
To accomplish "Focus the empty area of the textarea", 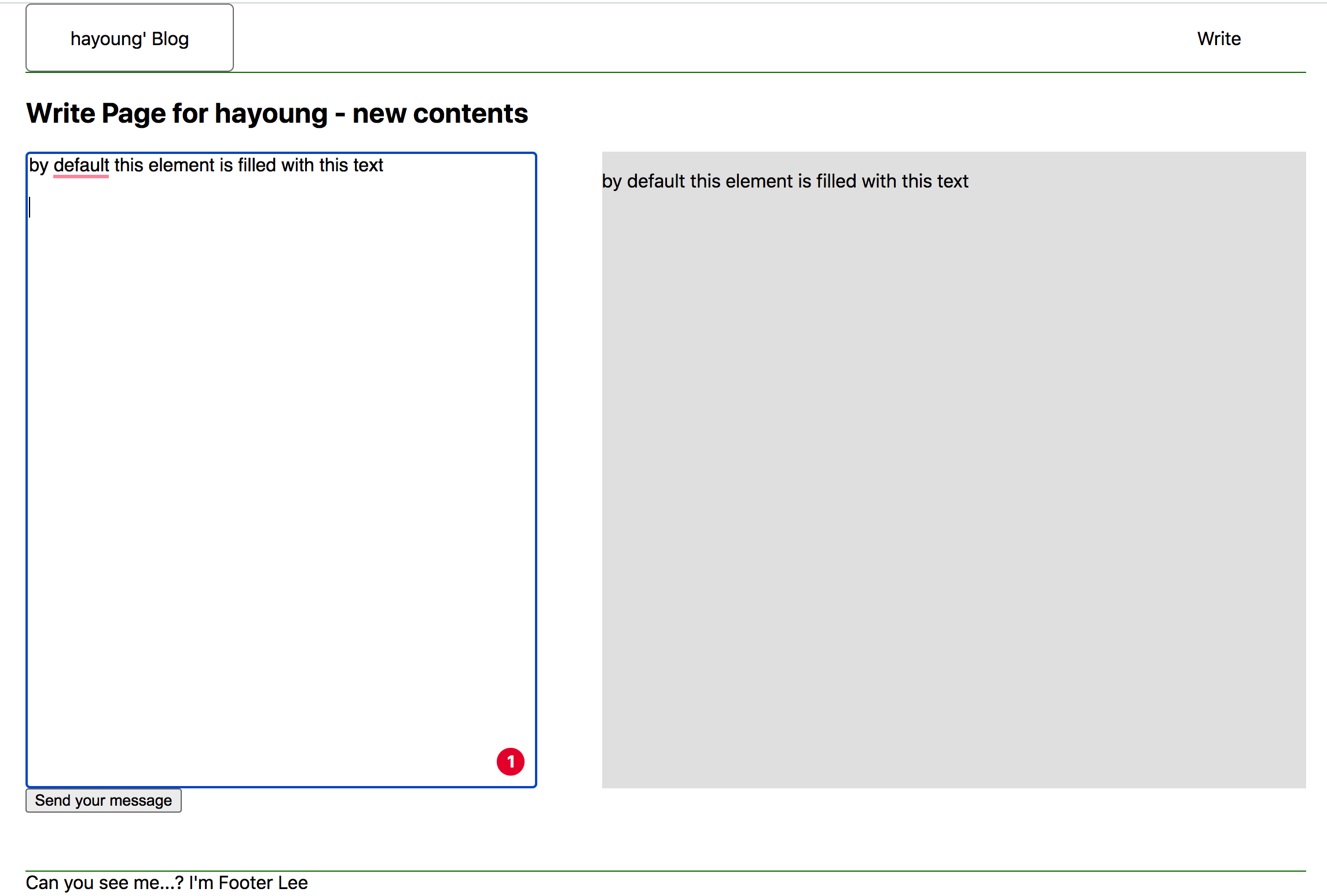I will click(x=281, y=463).
